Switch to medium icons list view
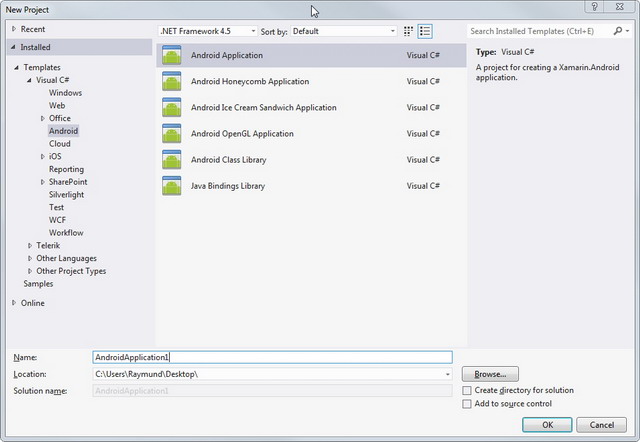 point(425,31)
